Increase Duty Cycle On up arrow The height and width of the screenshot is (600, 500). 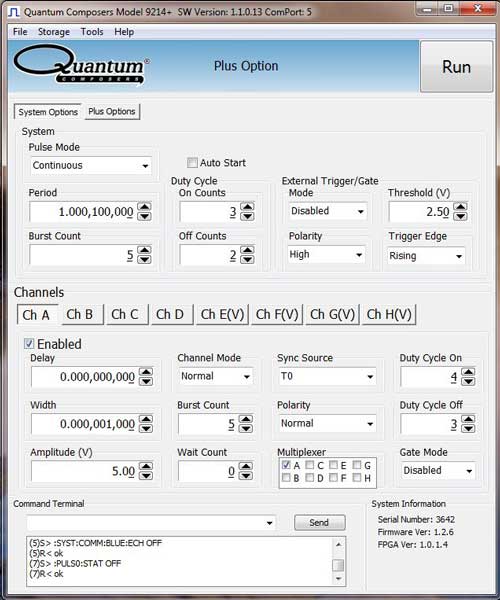pyautogui.click(x=468, y=372)
